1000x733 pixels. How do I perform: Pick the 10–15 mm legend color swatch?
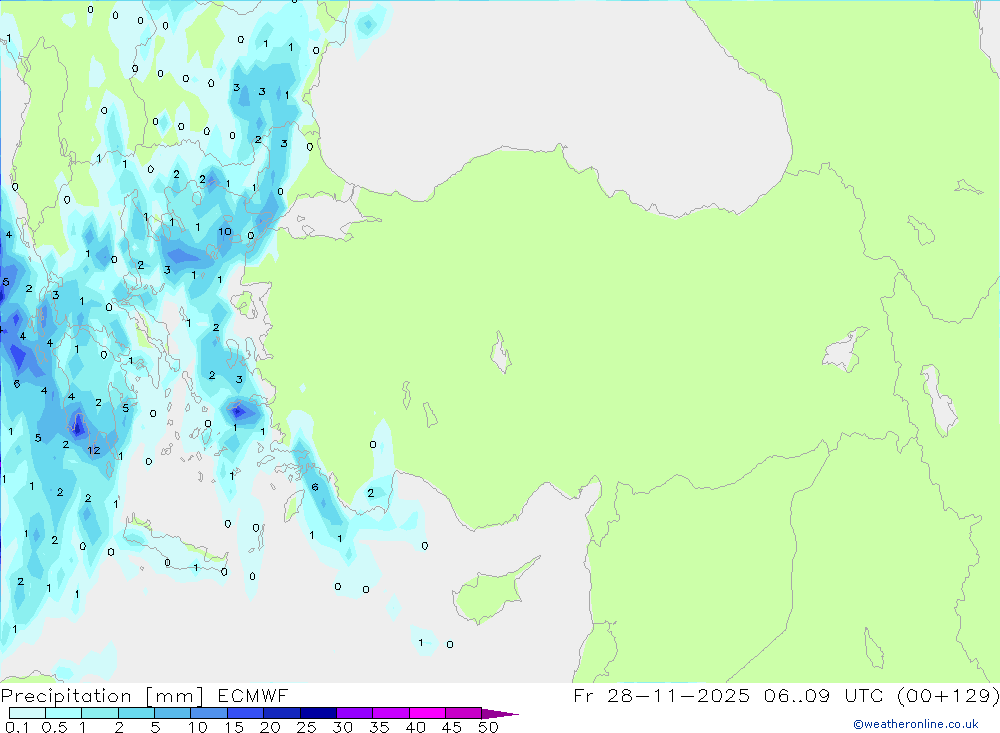[x=209, y=713]
